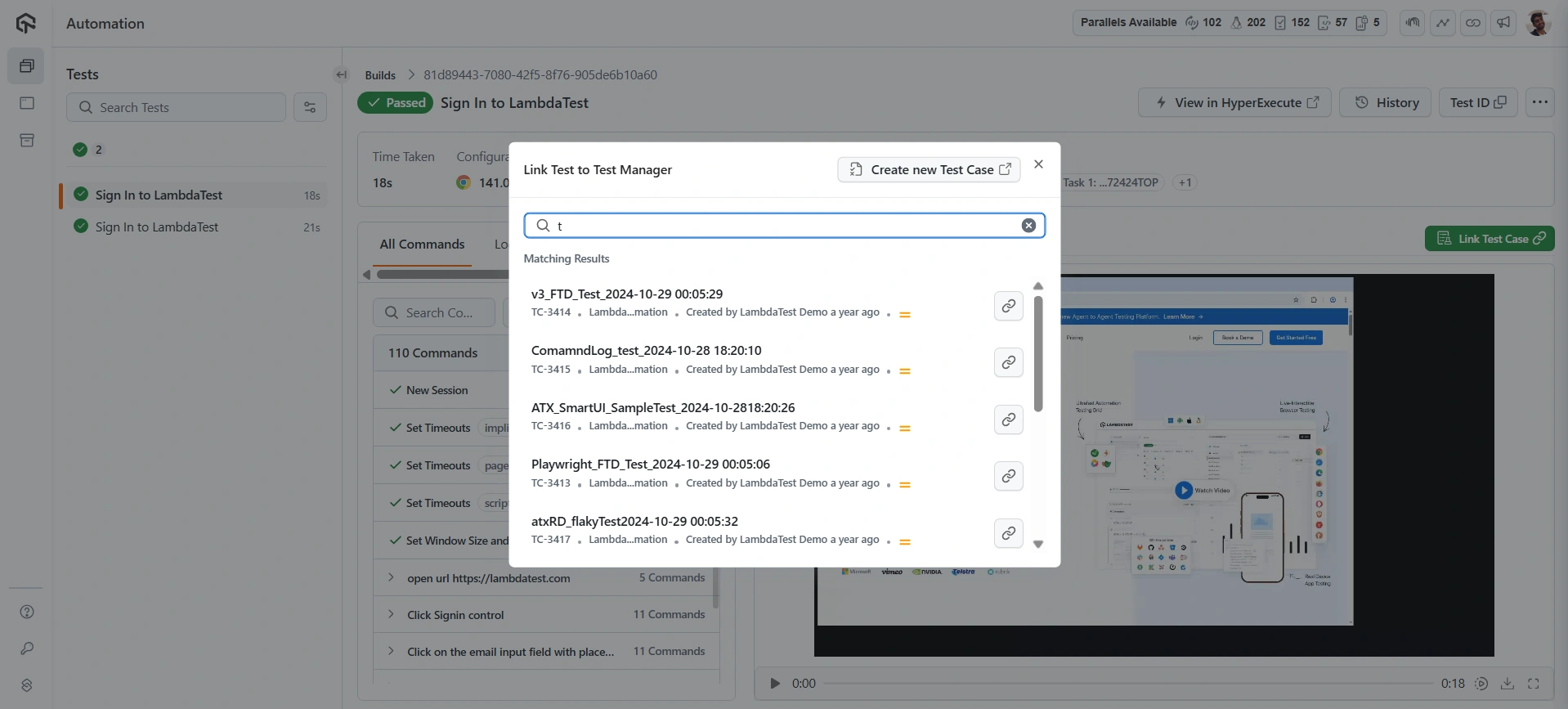
Task: Expand the email input field command group
Action: 391,651
